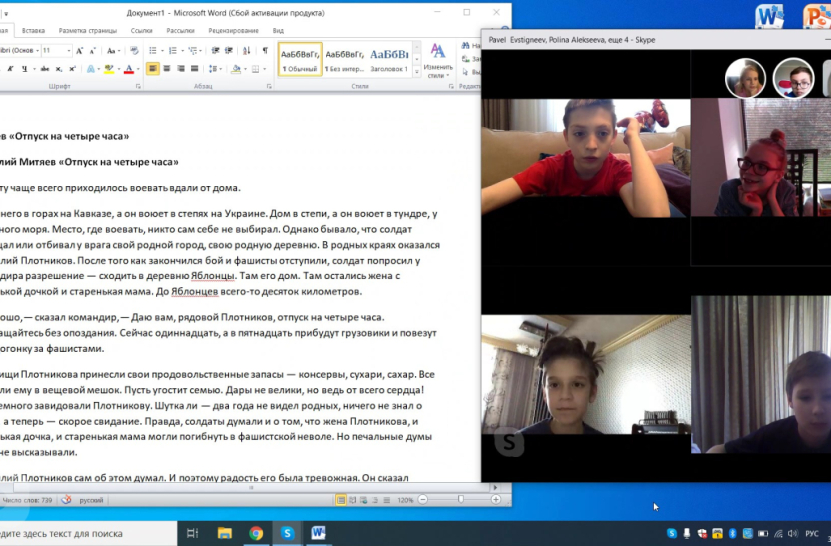Click the word count in status bar
Screen dimensions: 831x546
[26, 500]
